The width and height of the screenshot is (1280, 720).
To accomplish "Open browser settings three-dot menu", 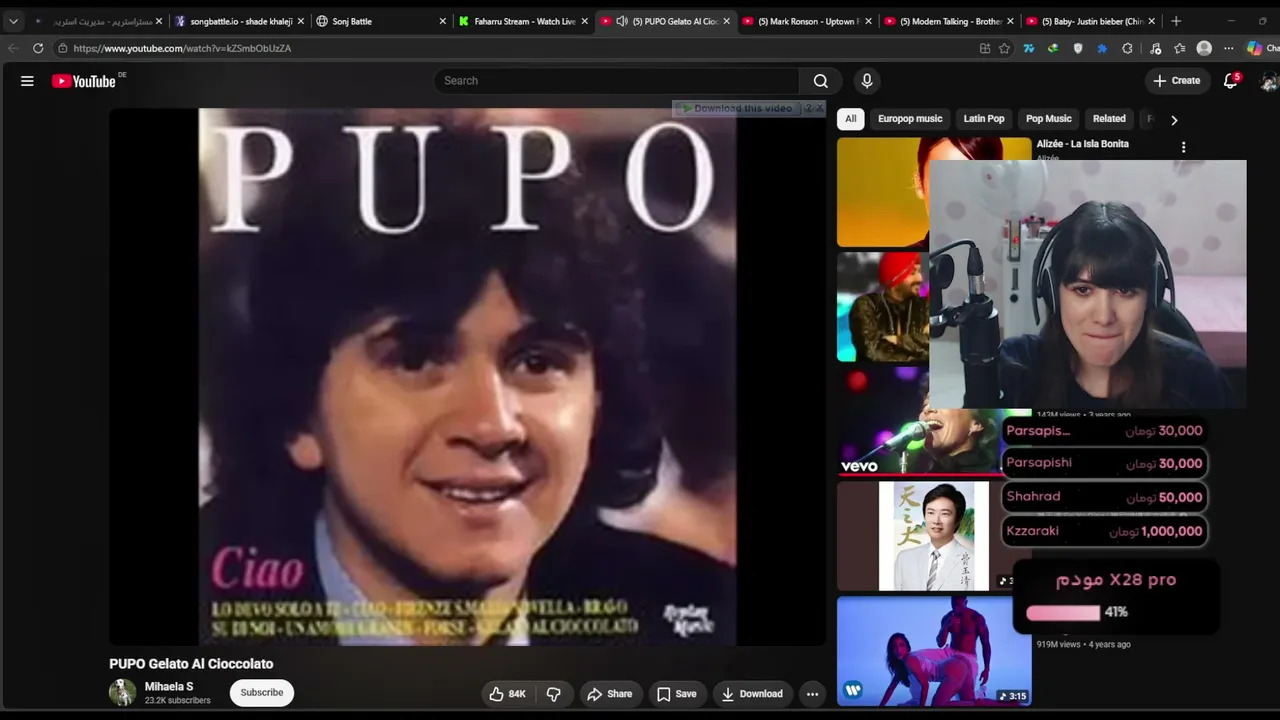I will (x=1229, y=48).
